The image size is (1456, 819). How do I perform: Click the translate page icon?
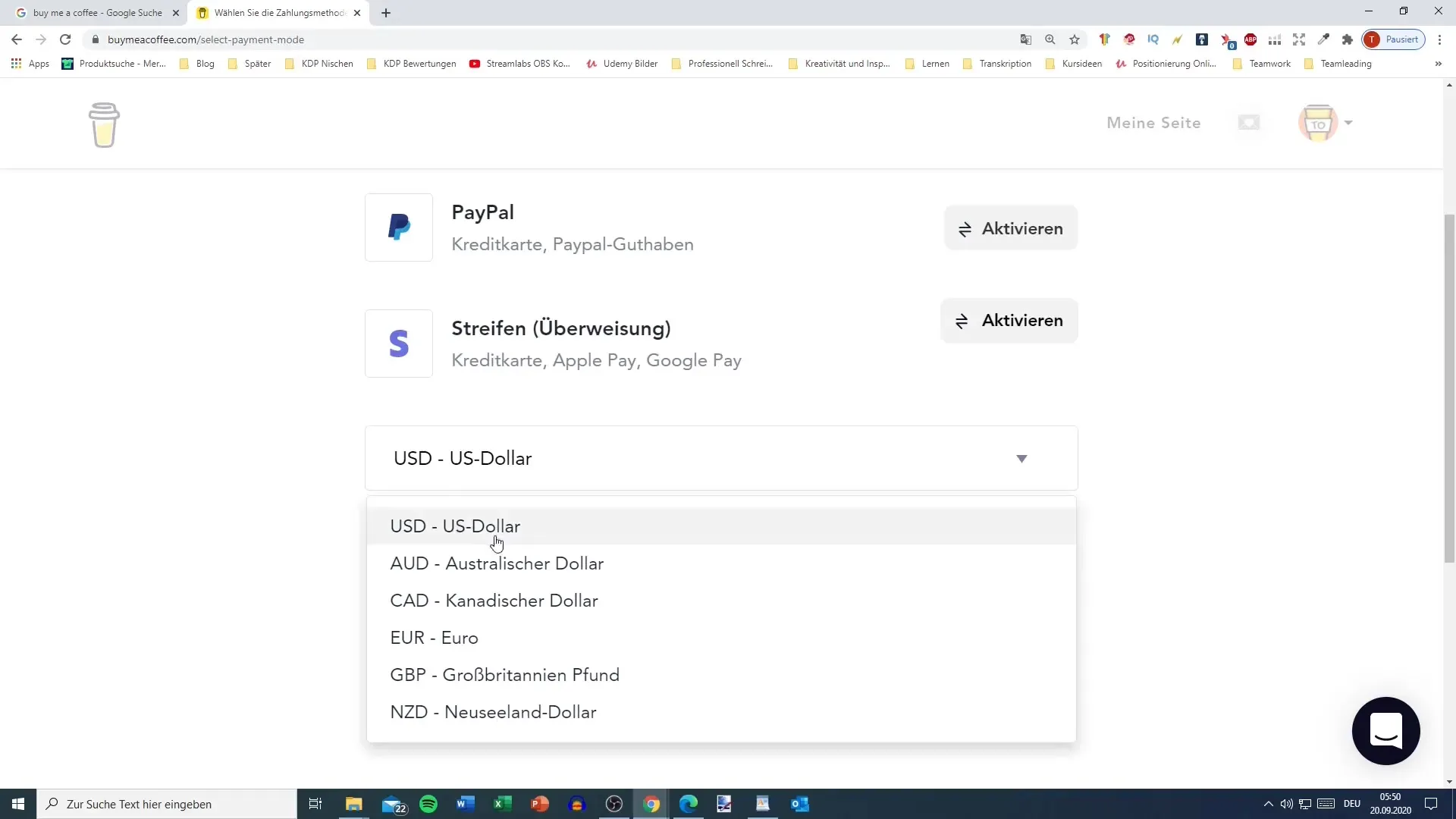[1026, 39]
